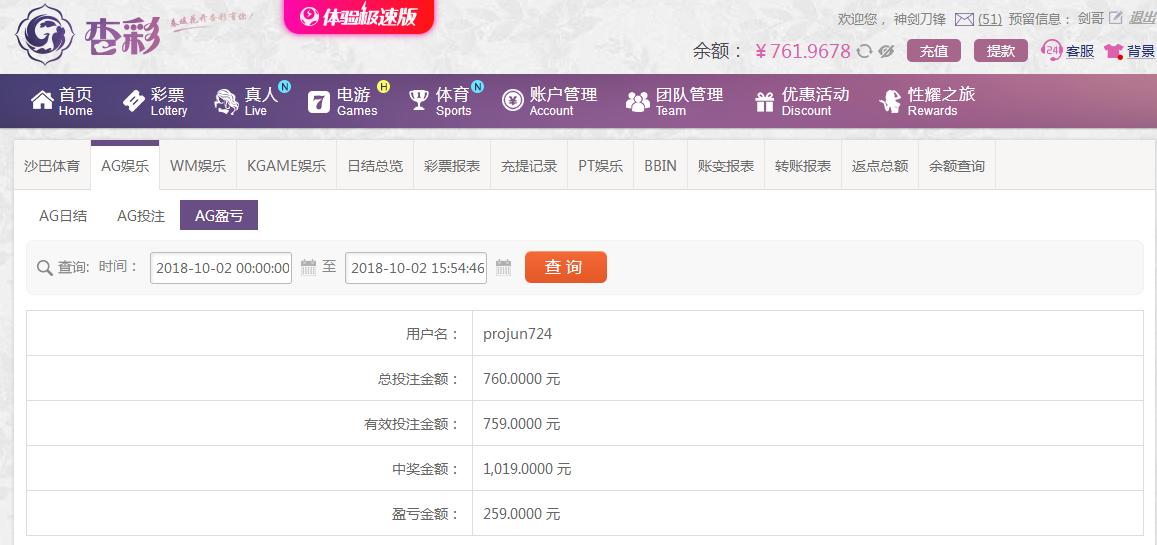The width and height of the screenshot is (1157, 545).
Task: Click the mail envelope icon
Action: pos(964,19)
